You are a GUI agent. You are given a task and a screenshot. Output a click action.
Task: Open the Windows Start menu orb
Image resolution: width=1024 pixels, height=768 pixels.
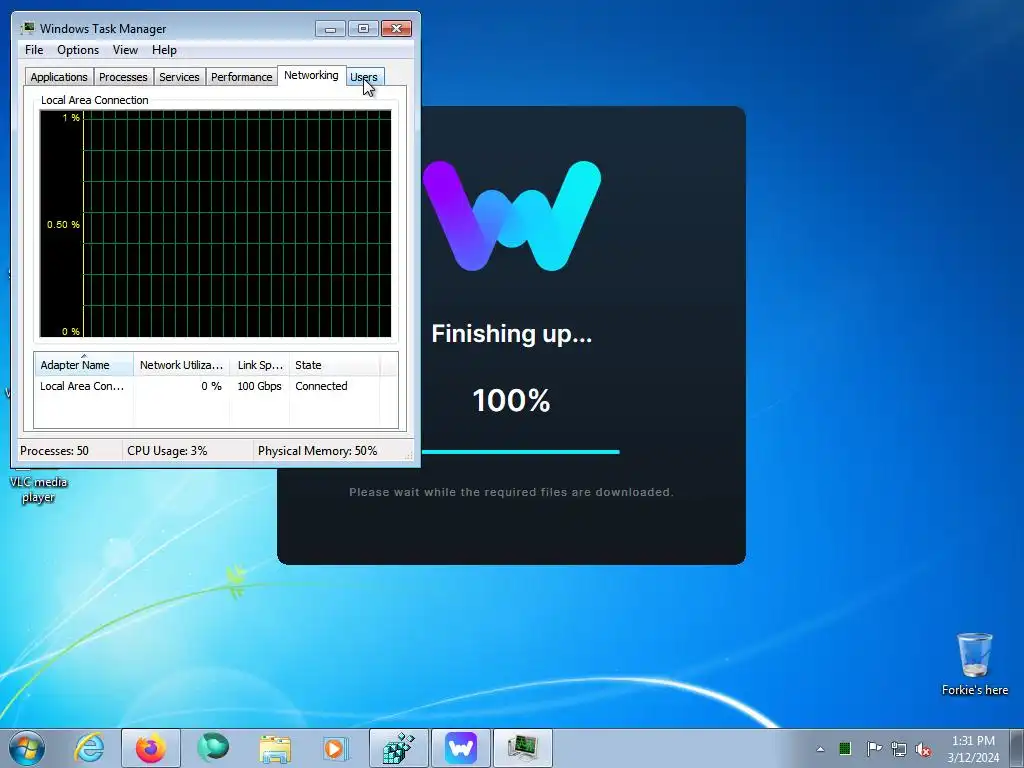27,748
